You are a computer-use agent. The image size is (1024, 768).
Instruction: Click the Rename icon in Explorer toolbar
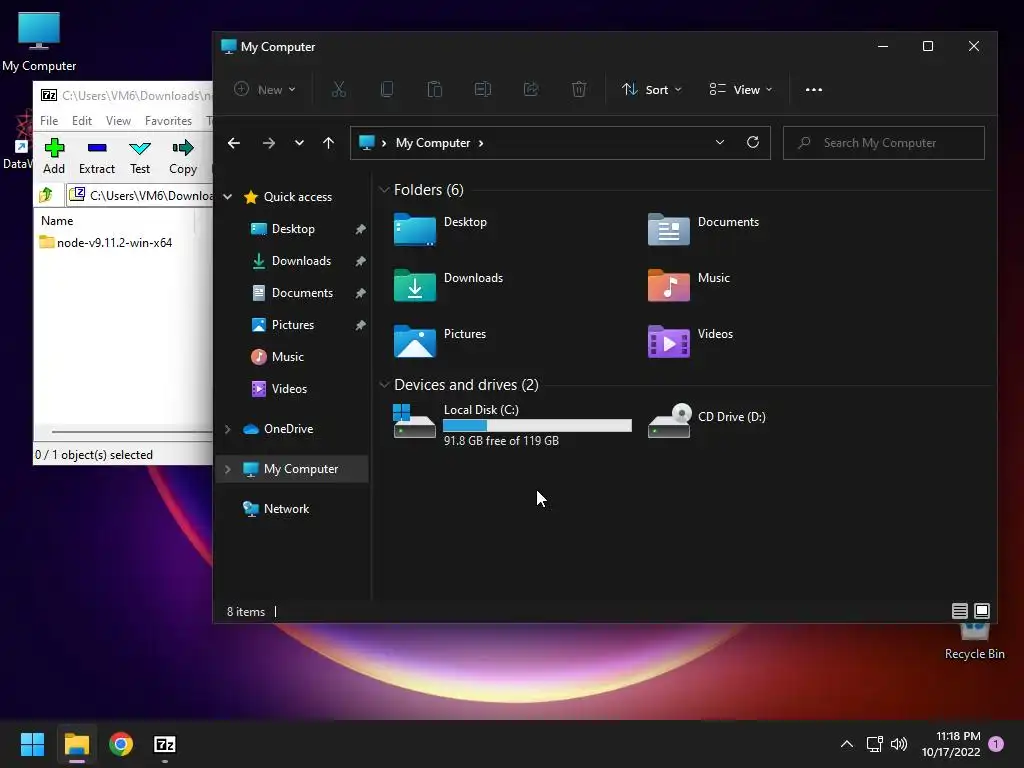point(483,89)
